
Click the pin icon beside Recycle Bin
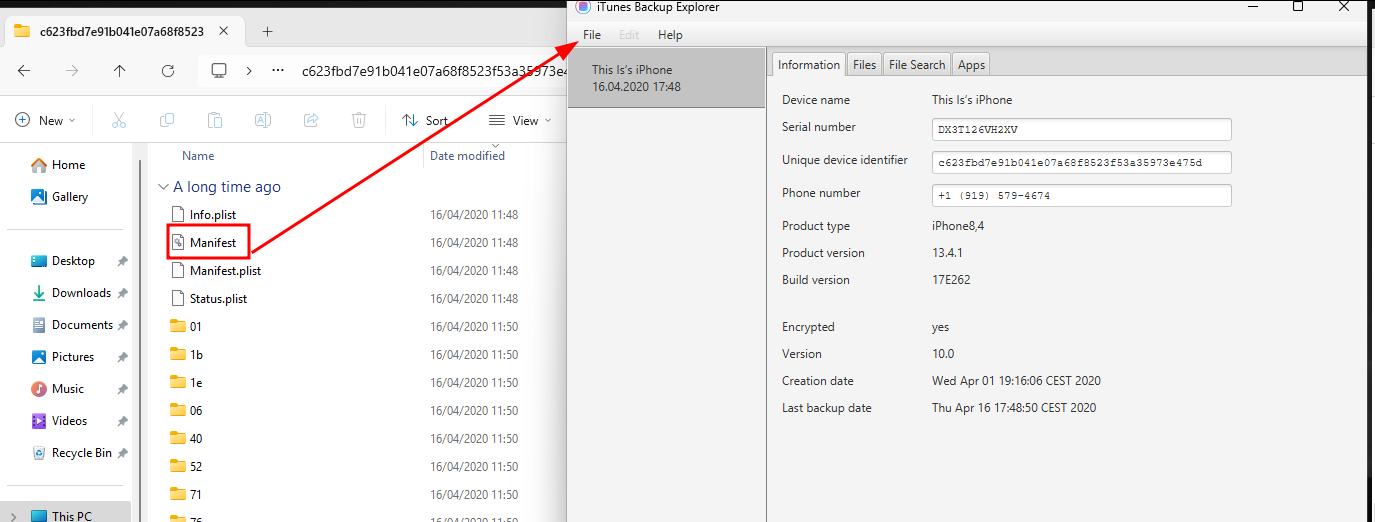coord(122,453)
